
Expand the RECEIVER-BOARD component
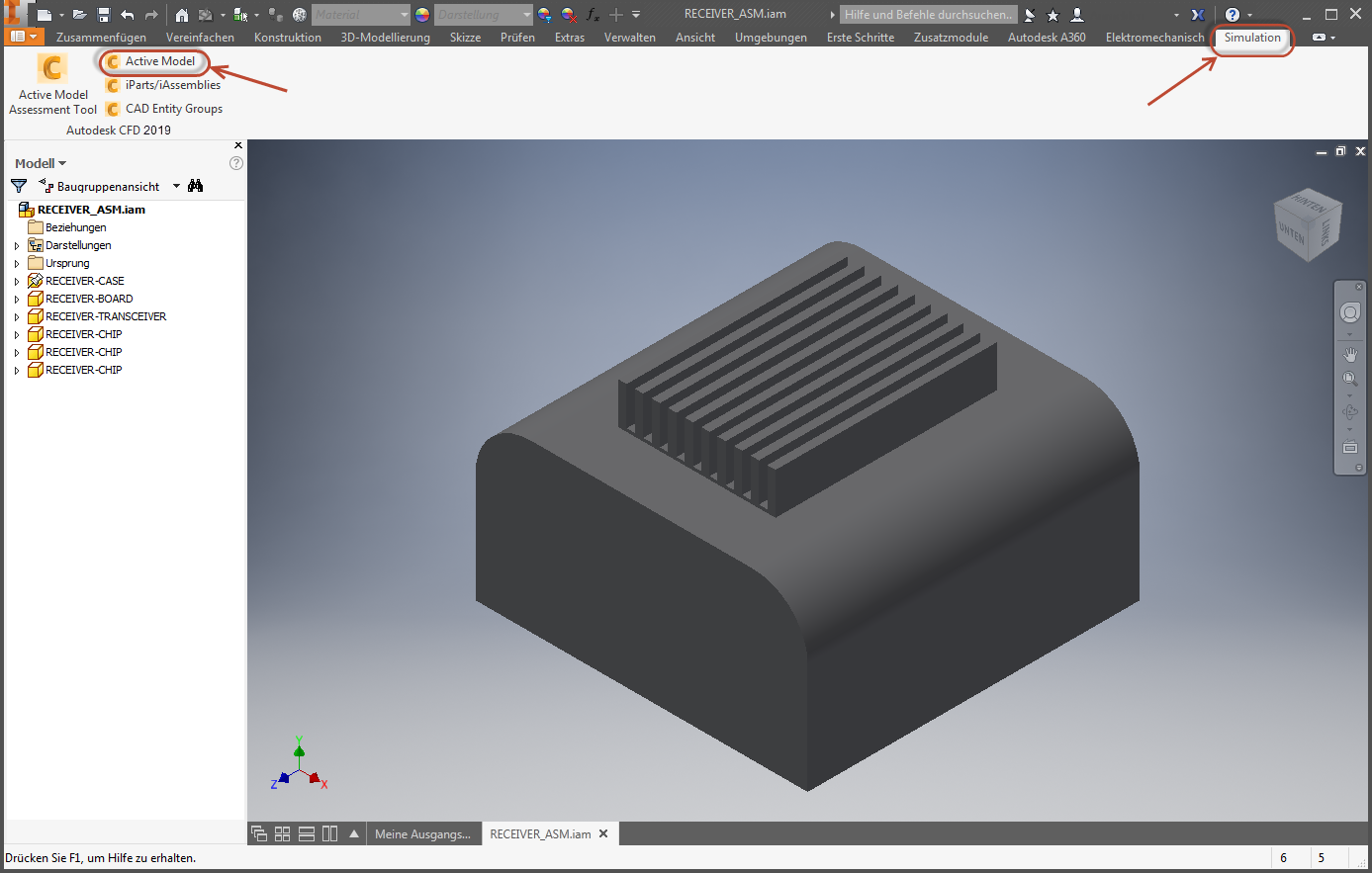[17, 299]
